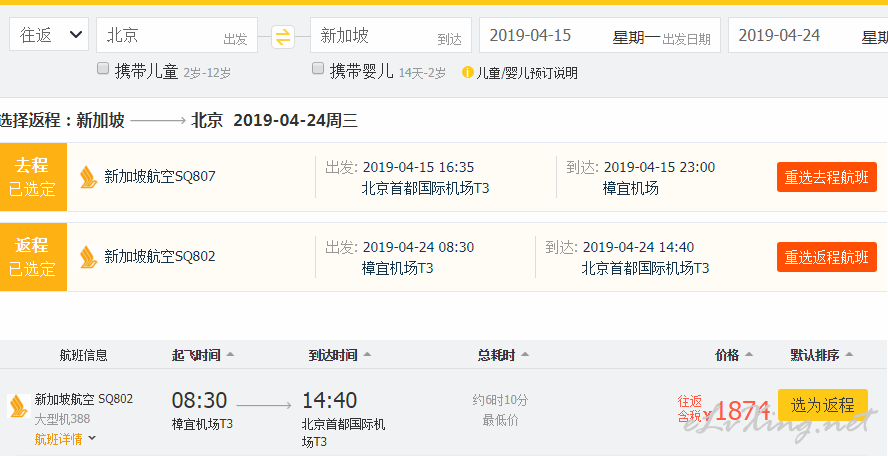
Task: Open 儿童/婴儿预订说明 link
Action: (527, 73)
